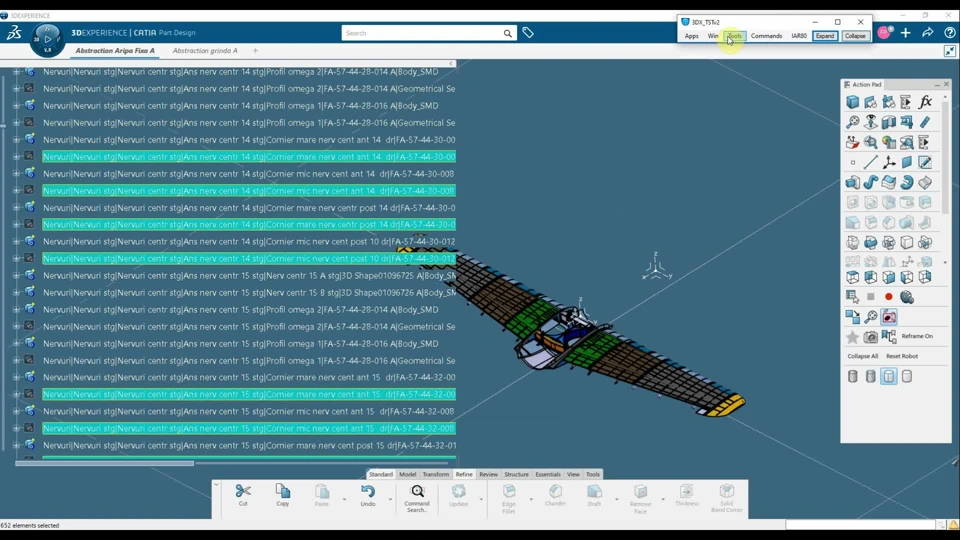The image size is (960, 540).
Task: Add a new tab with the plus
Action: pyautogui.click(x=255, y=51)
